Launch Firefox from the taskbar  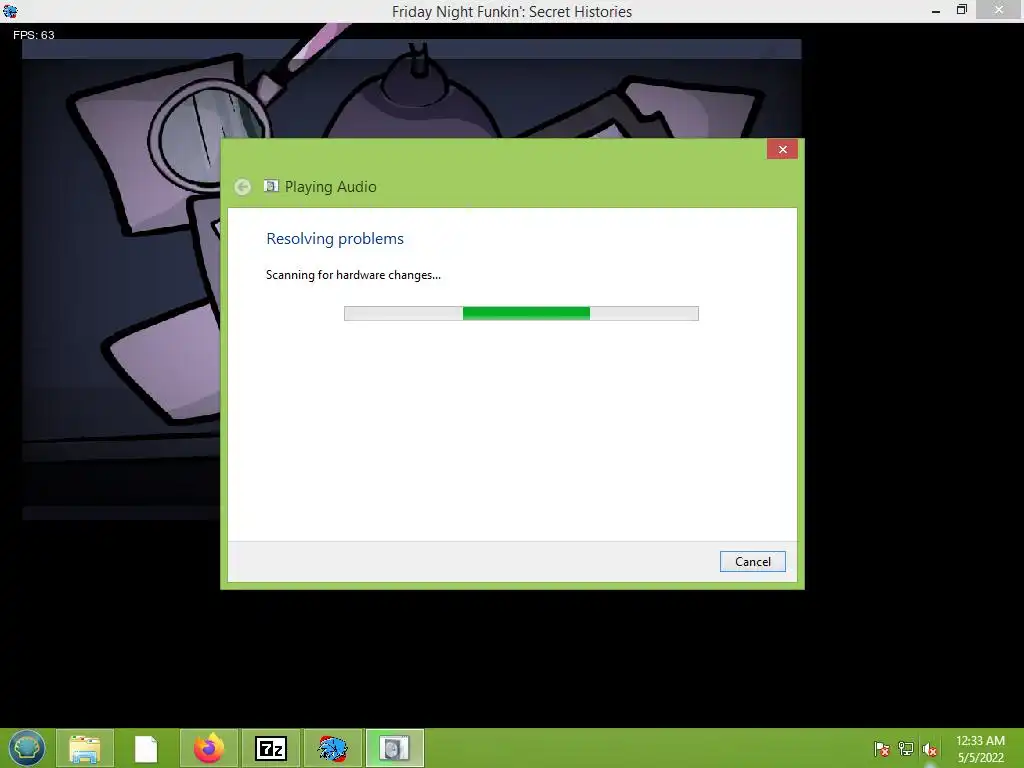pyautogui.click(x=209, y=748)
